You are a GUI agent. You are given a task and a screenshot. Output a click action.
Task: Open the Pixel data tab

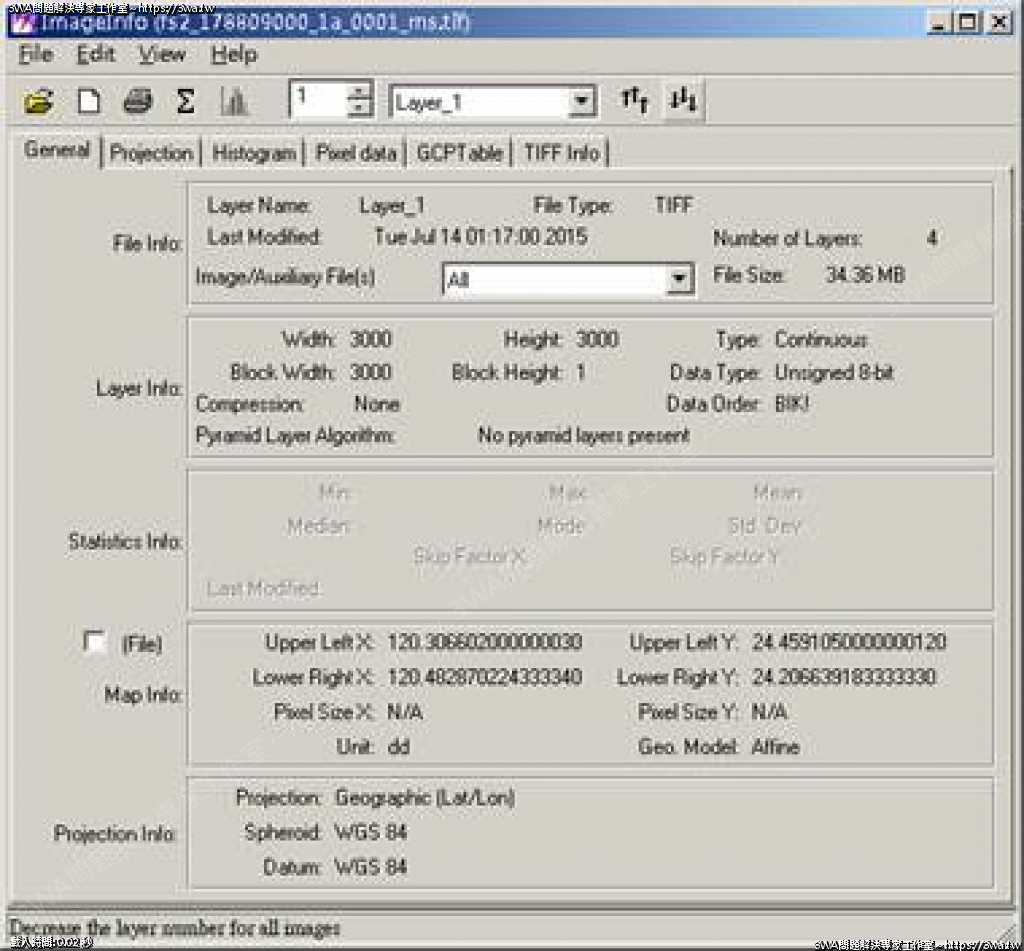tap(356, 153)
